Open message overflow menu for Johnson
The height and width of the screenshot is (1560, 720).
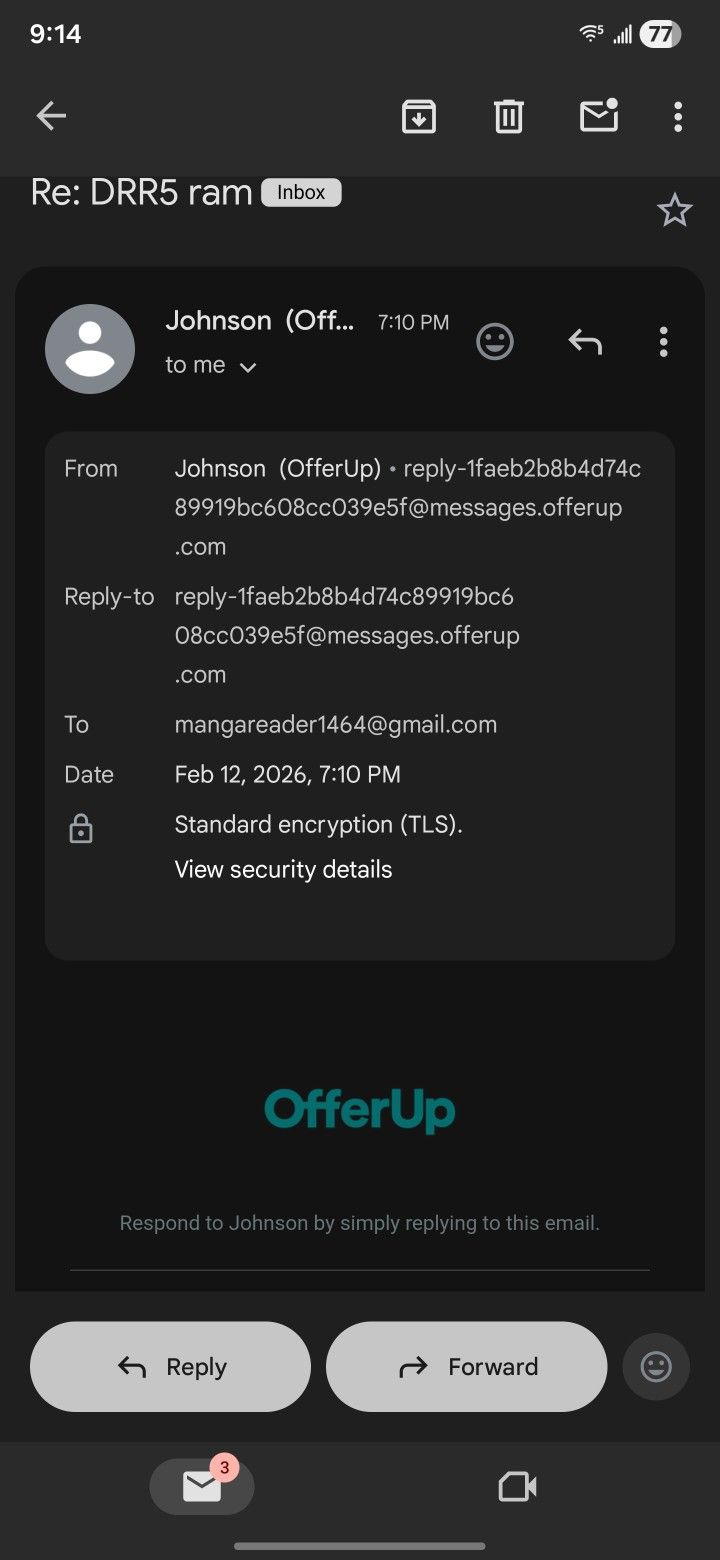[x=663, y=342]
